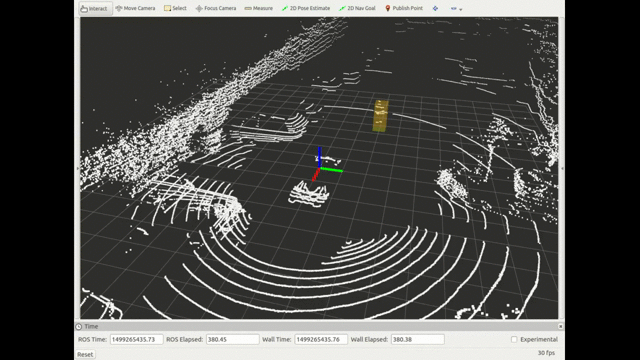Viewport: 640px width, 360px height.
Task: Click the ROS Elapsed value field
Action: coord(232,339)
